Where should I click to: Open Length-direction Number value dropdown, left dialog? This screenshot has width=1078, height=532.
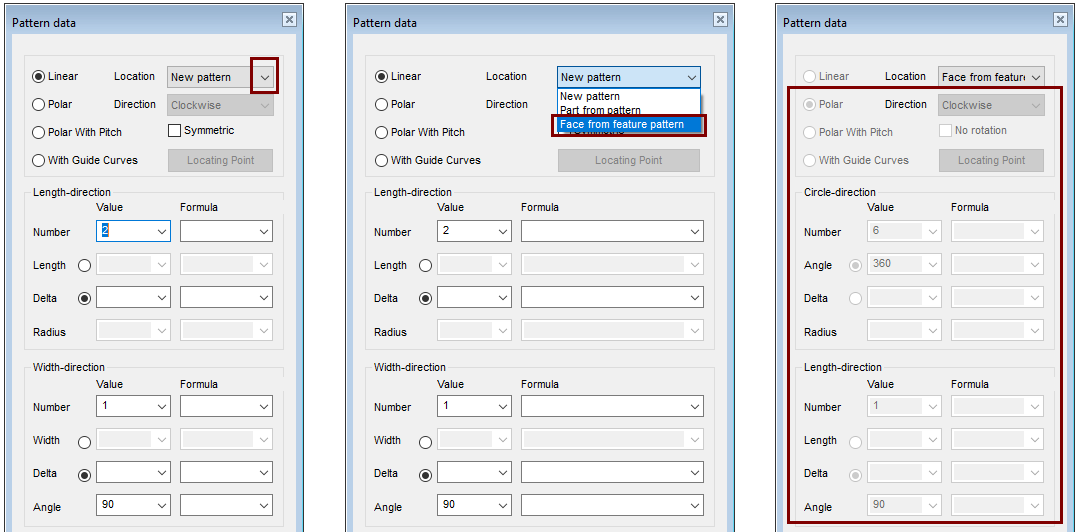coord(162,232)
